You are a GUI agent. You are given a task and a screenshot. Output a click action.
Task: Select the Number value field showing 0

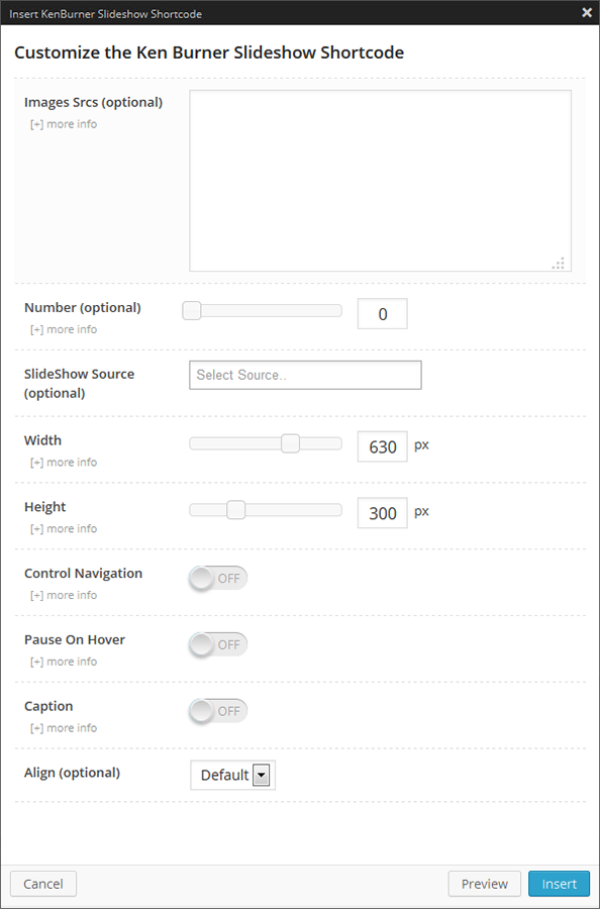(382, 313)
